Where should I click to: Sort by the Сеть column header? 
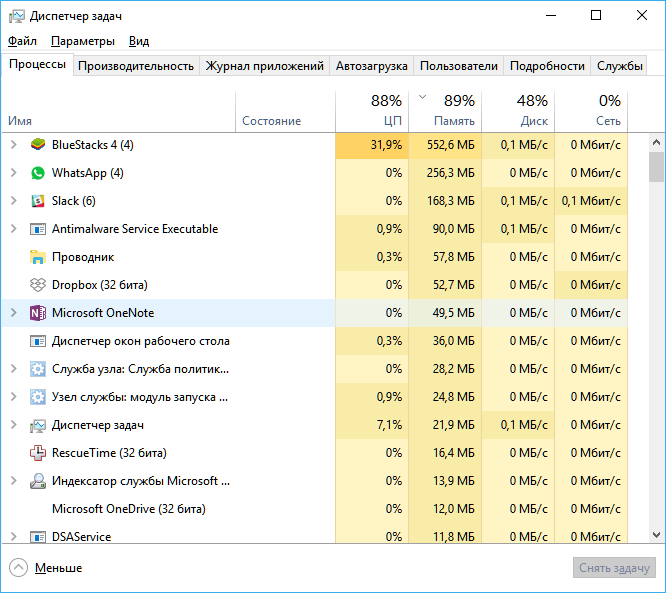[x=591, y=111]
